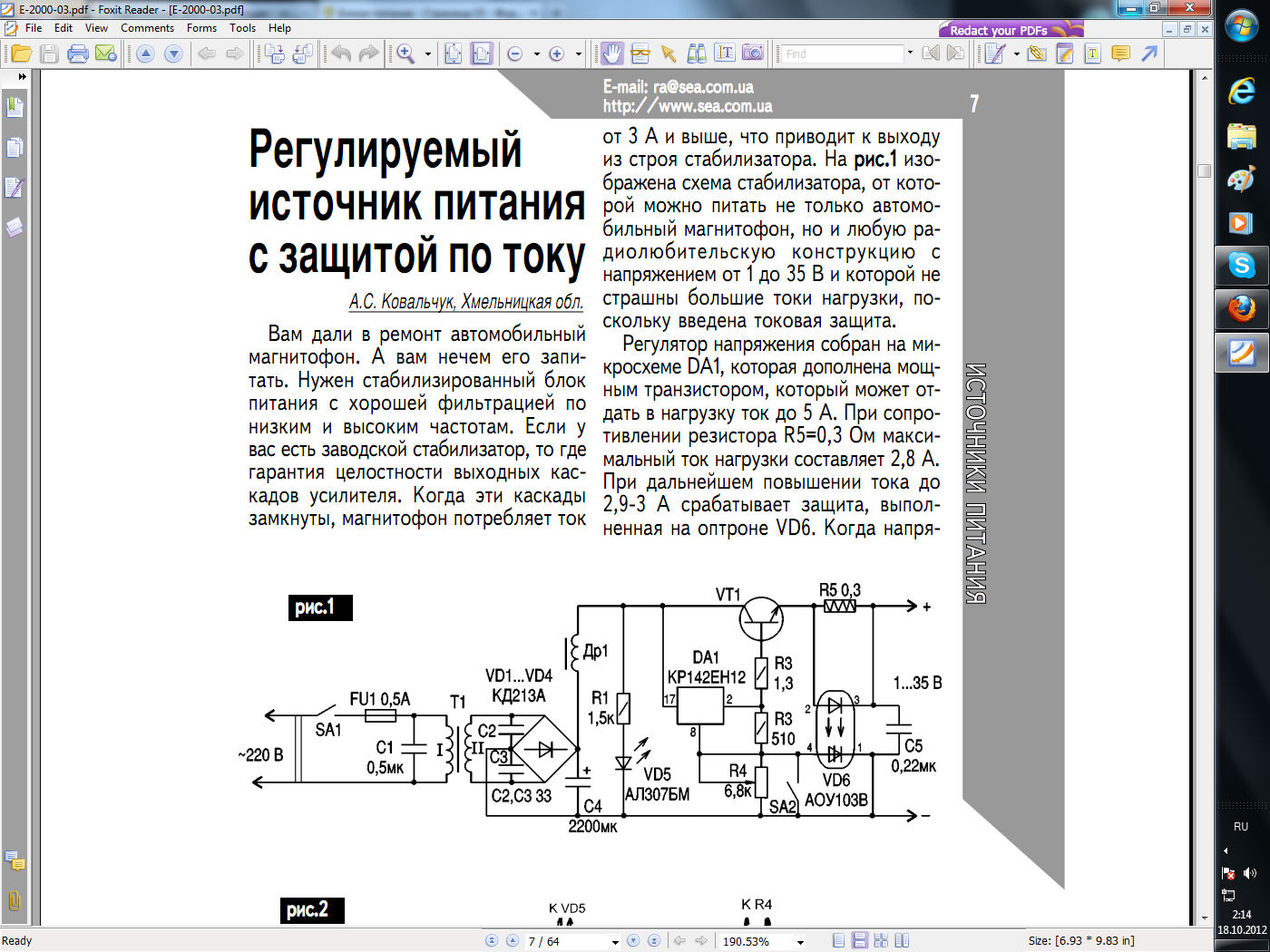
Task: Open the text viewer glasses icon
Action: [640, 54]
